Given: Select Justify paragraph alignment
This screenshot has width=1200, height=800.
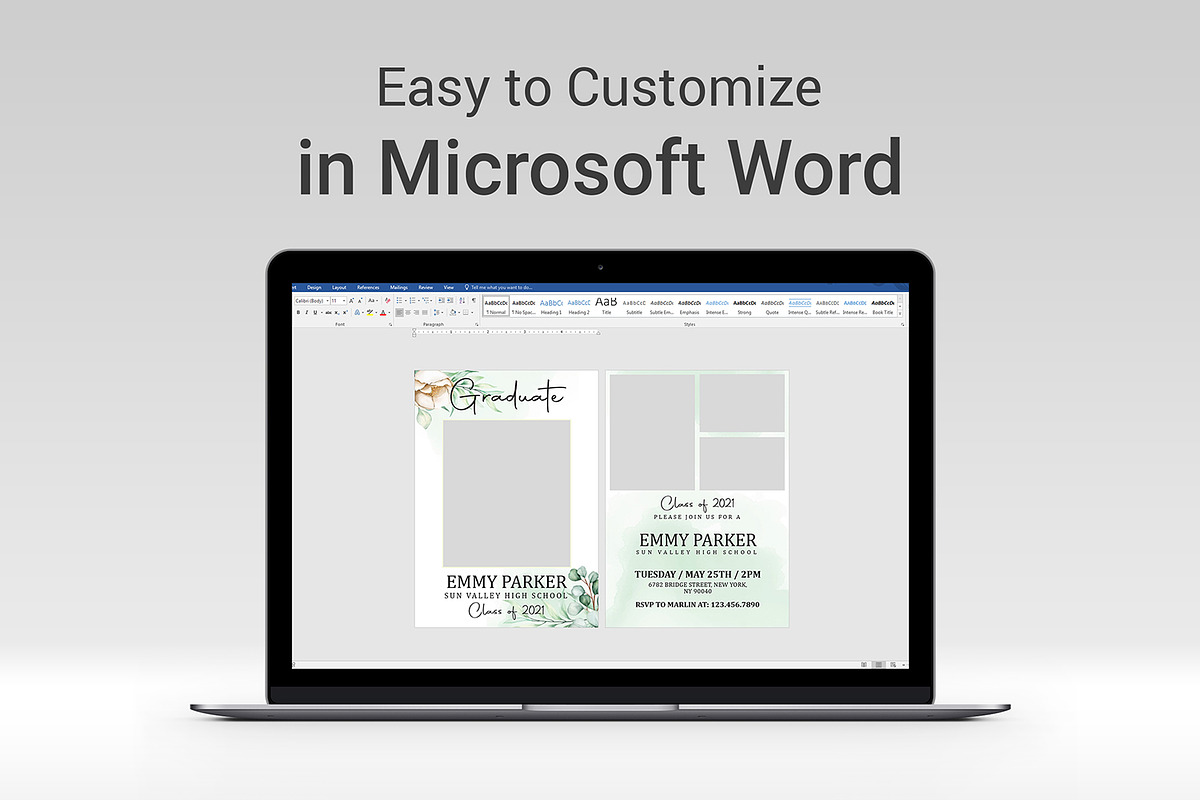Looking at the screenshot, I should (425, 313).
